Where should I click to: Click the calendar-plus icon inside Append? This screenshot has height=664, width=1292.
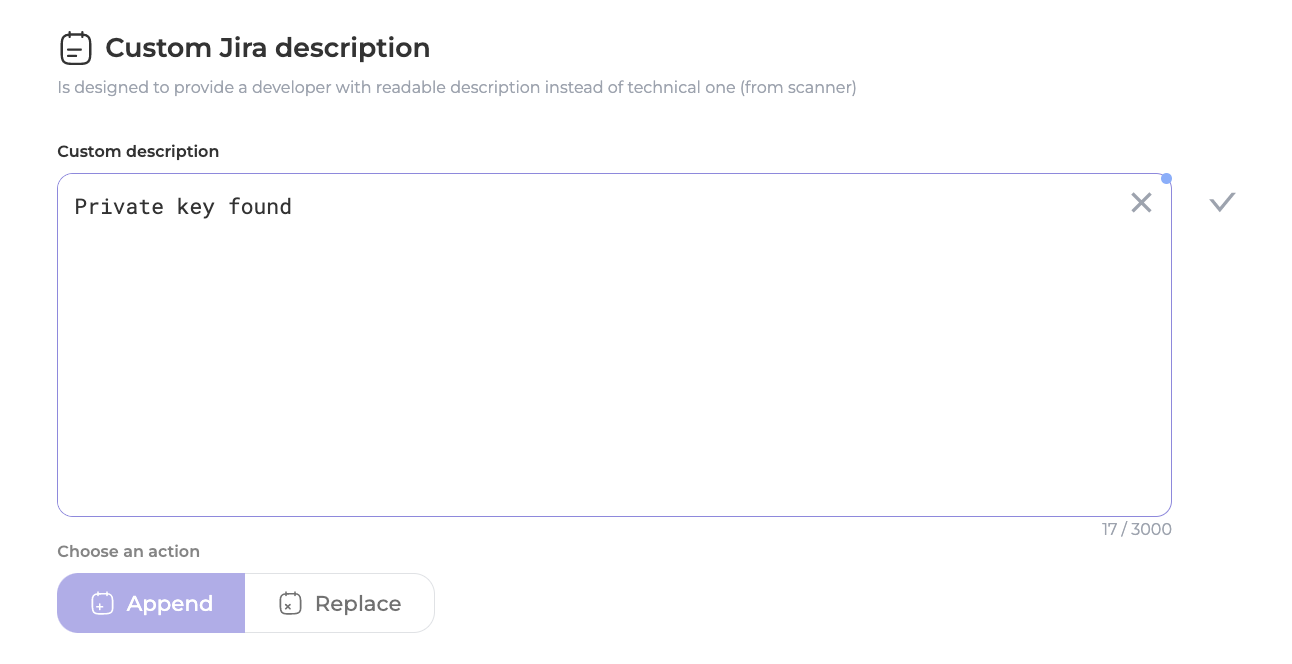(x=102, y=603)
